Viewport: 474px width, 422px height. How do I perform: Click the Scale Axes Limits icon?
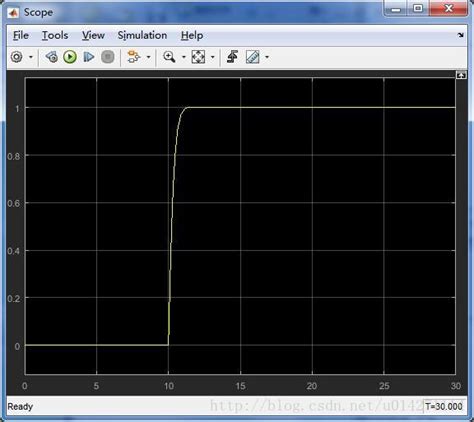(x=198, y=57)
